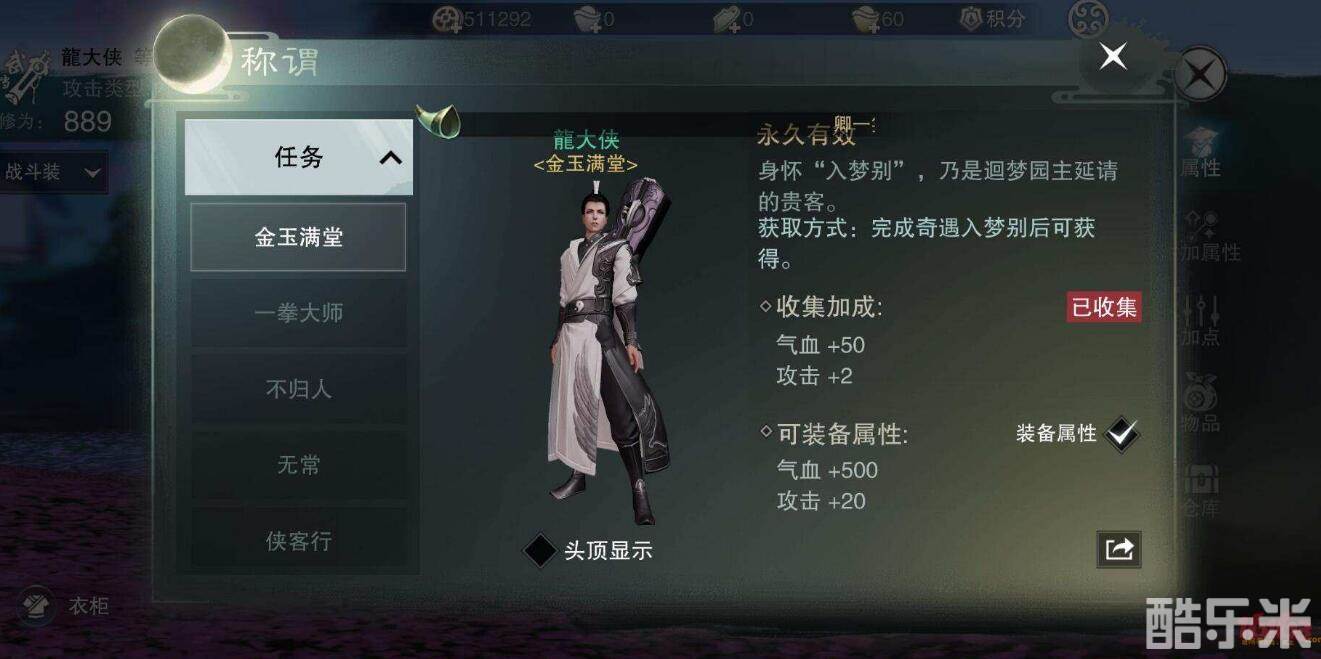Enable the 头顶显示 checkbox
Image resolution: width=1321 pixels, height=659 pixels.
(x=540, y=550)
